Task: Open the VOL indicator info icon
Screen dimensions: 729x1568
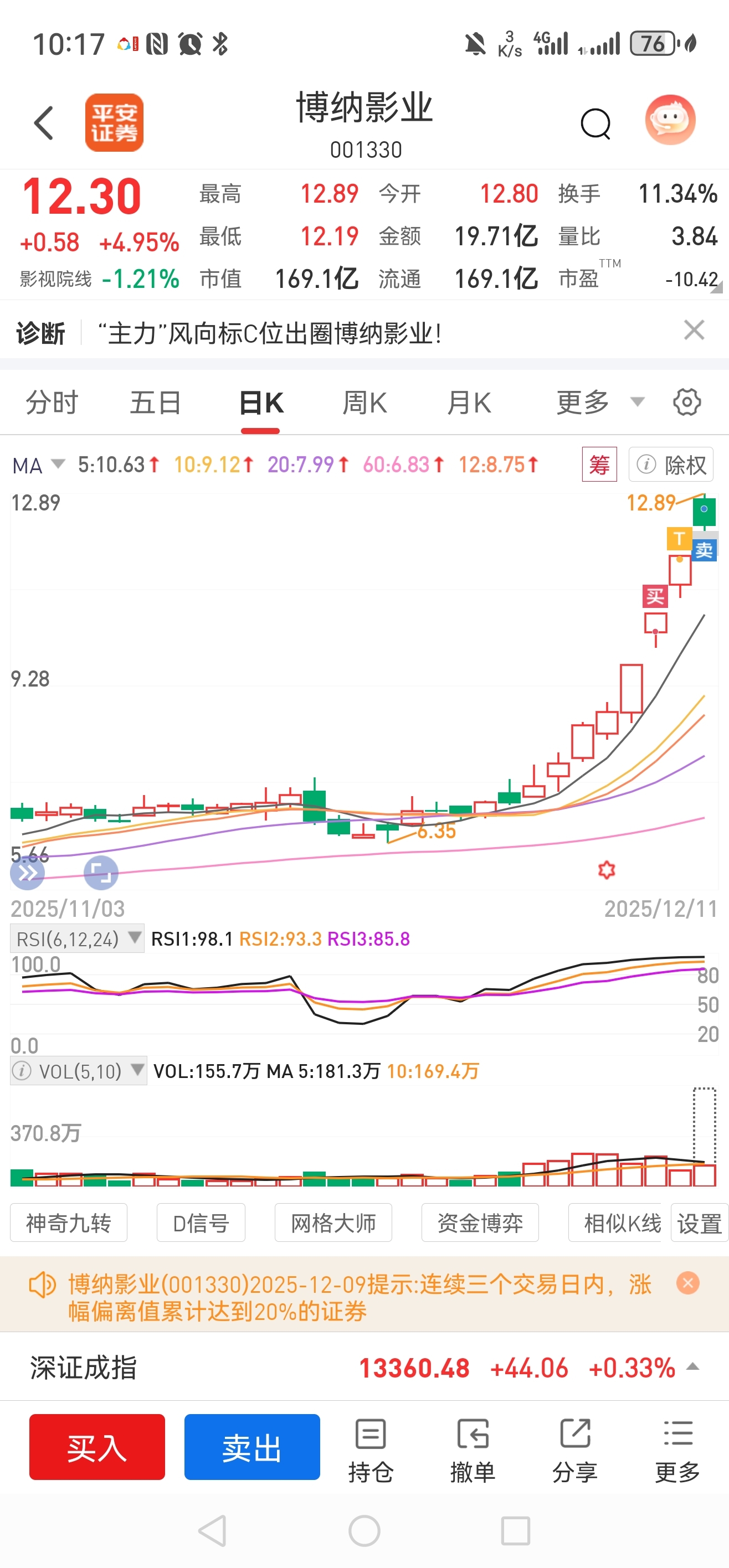Action: 22,1070
